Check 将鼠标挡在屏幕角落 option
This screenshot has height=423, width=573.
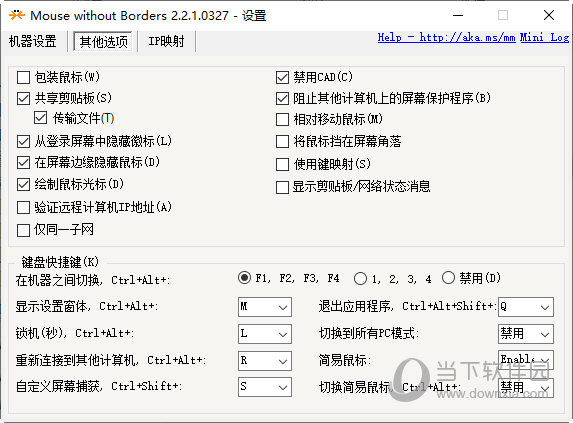282,142
